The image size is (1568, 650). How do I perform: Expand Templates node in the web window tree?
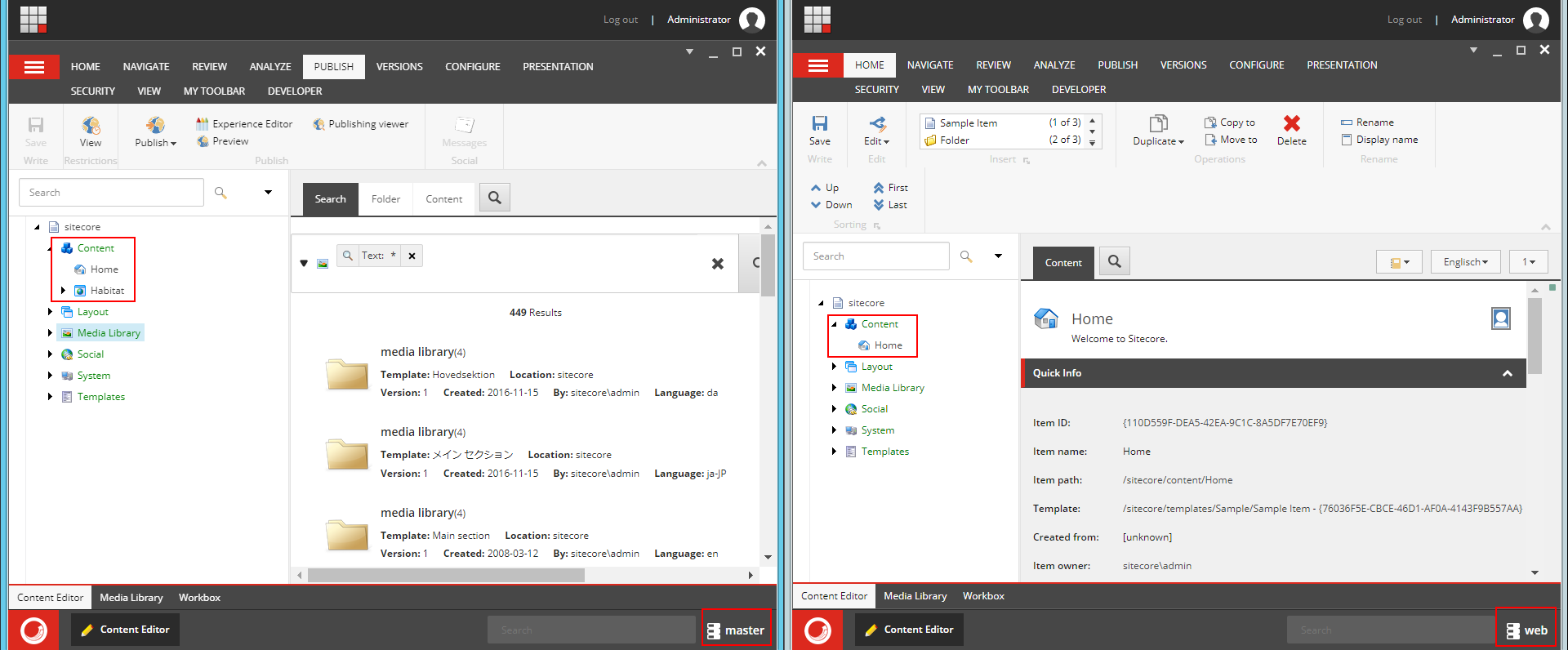click(x=834, y=452)
